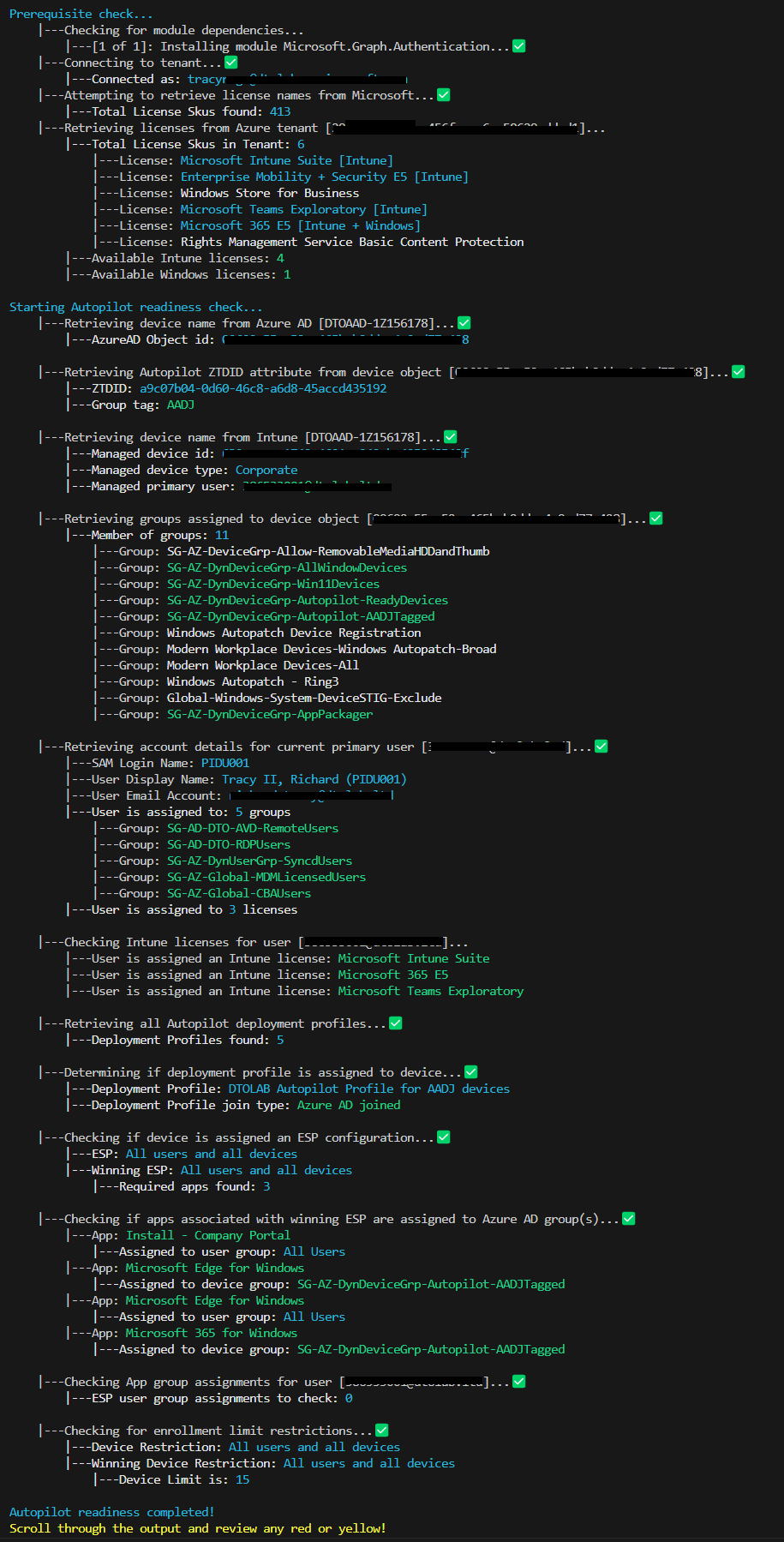The image size is (784, 1542).
Task: Select group SG-AZ-DynDeviceGrp-Win11Devices
Action: click(x=273, y=584)
